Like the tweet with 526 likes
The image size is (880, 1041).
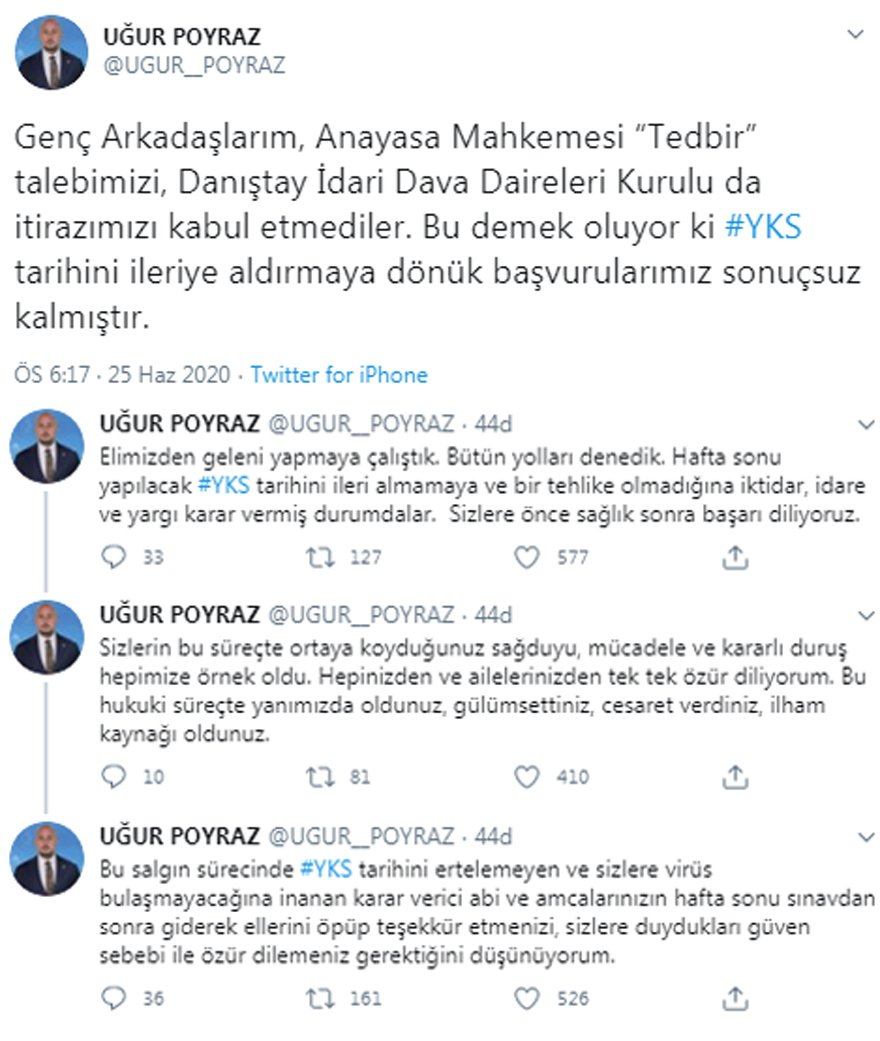pyautogui.click(x=527, y=998)
